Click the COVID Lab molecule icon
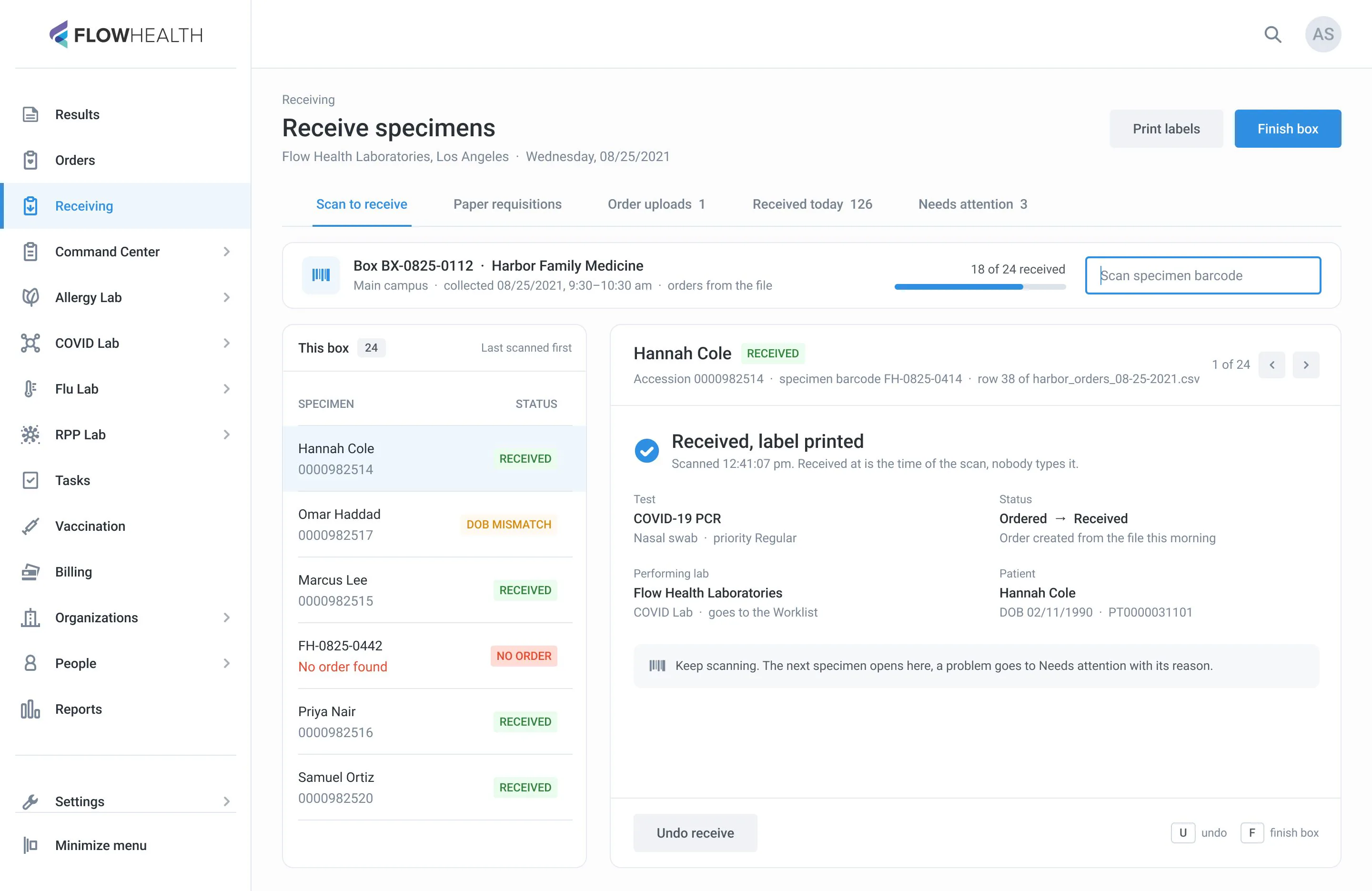This screenshot has width=1372, height=891. coord(30,343)
